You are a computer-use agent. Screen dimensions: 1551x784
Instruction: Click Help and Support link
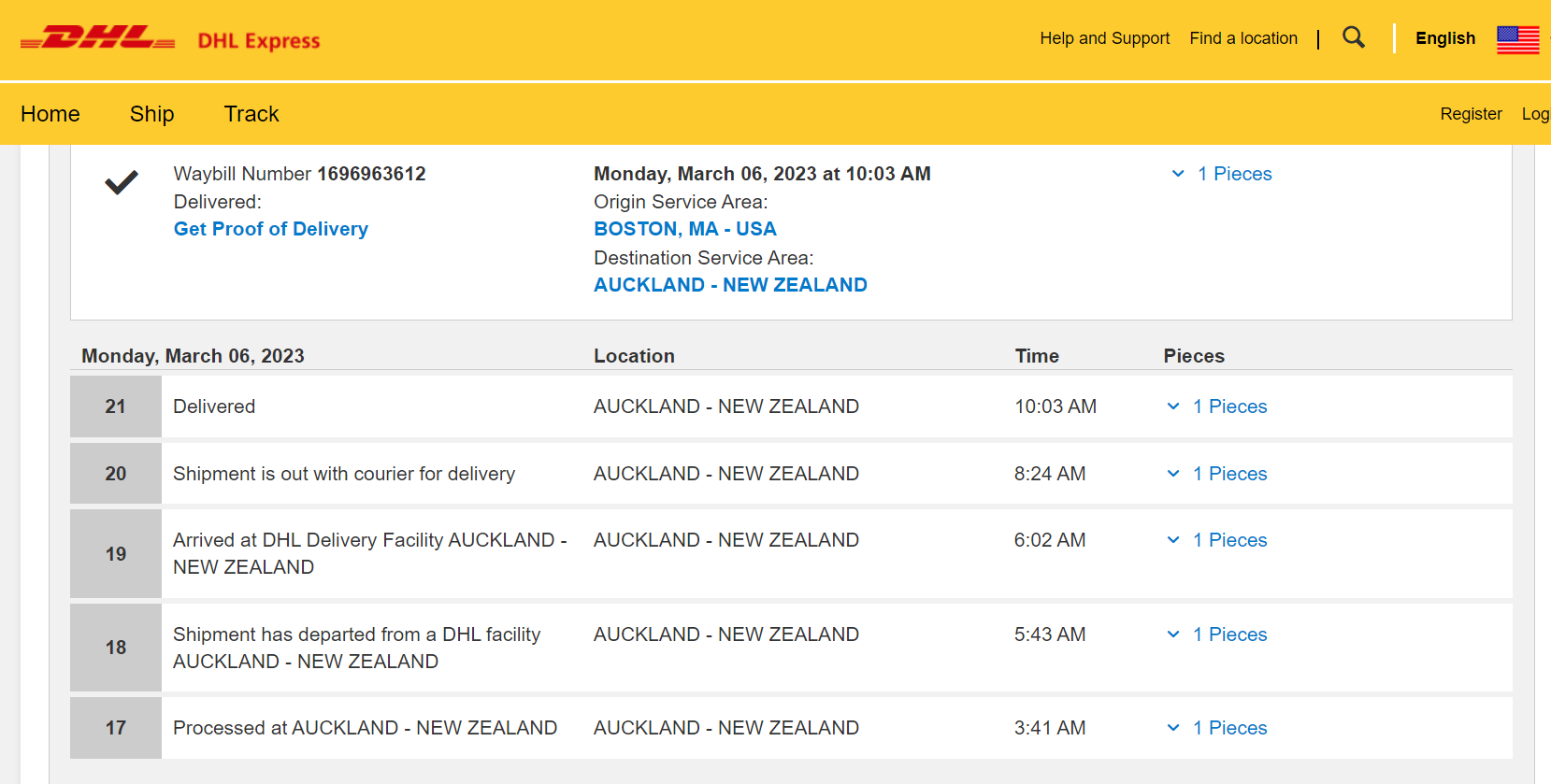tap(1105, 38)
